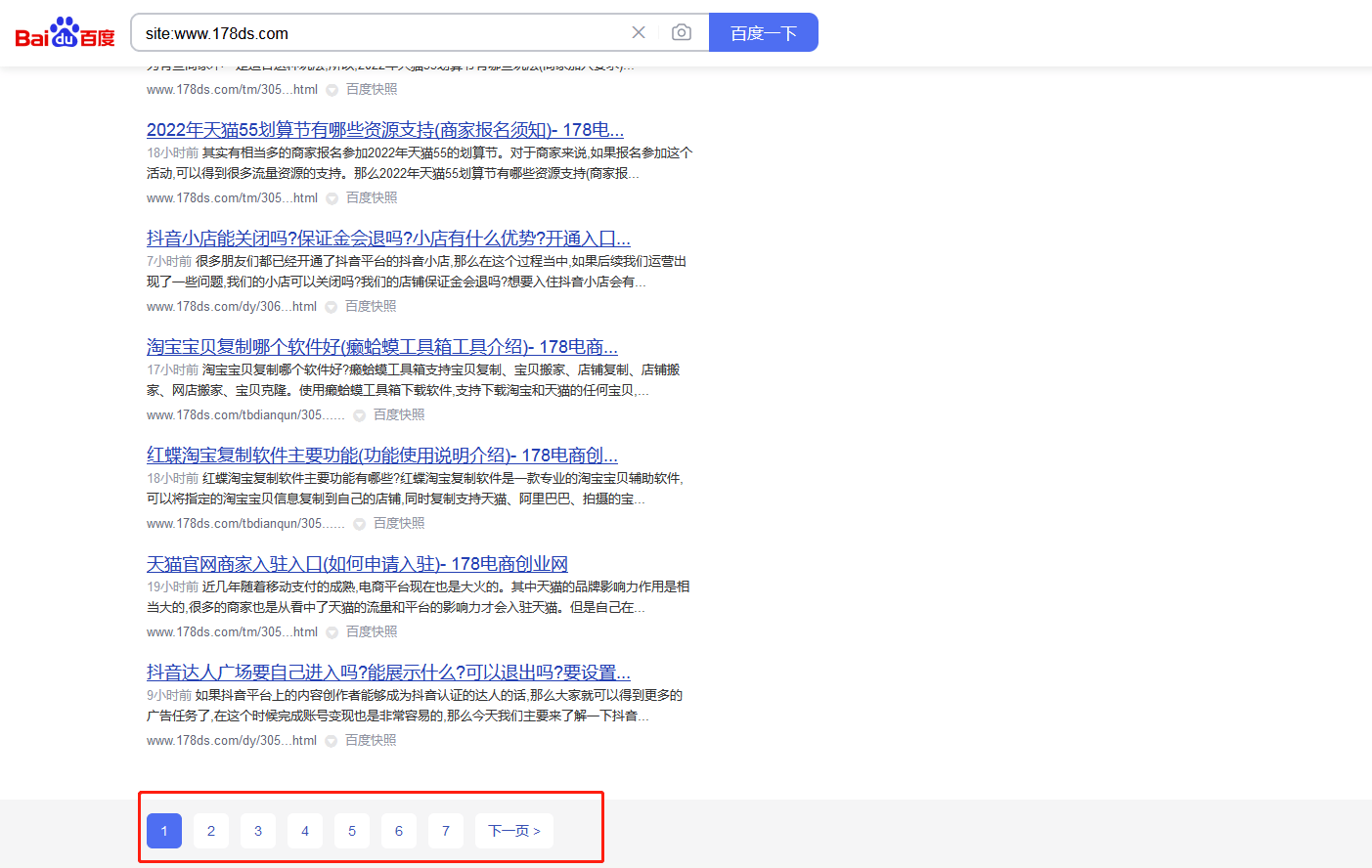Go to results page 4

pos(305,831)
